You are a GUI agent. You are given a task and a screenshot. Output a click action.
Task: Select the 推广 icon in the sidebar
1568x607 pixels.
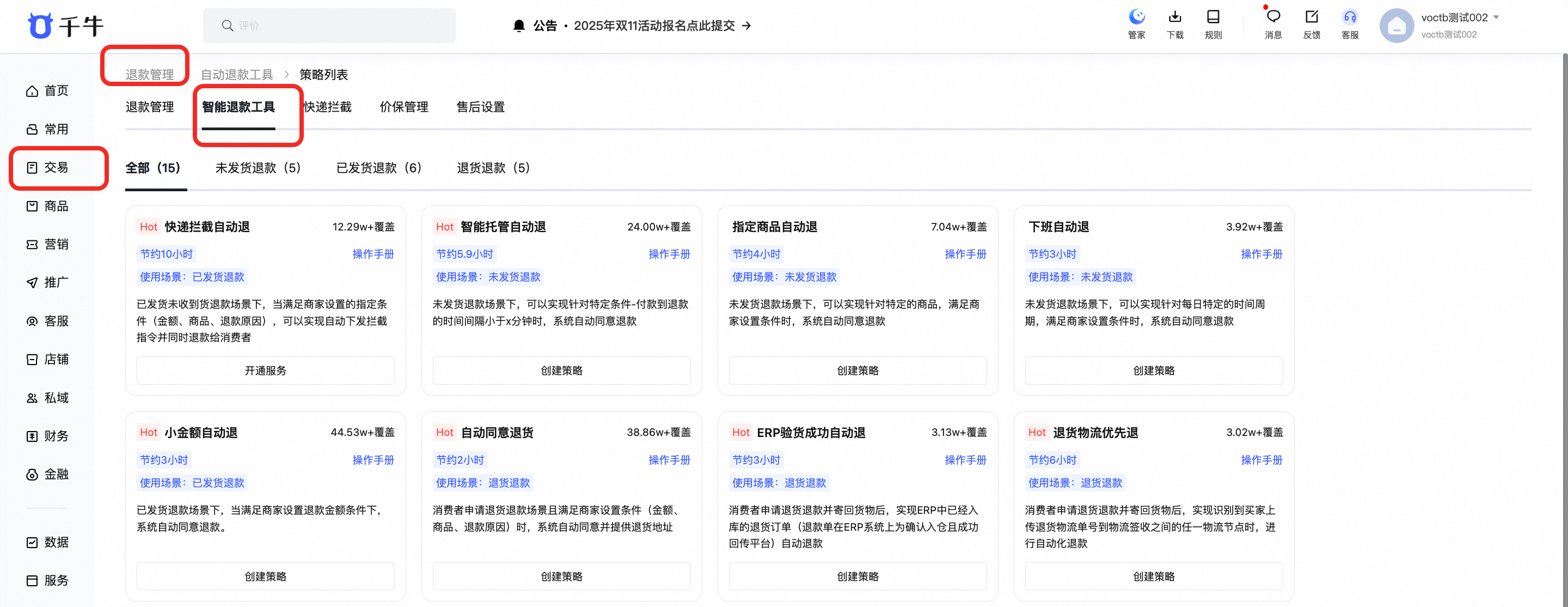point(55,282)
